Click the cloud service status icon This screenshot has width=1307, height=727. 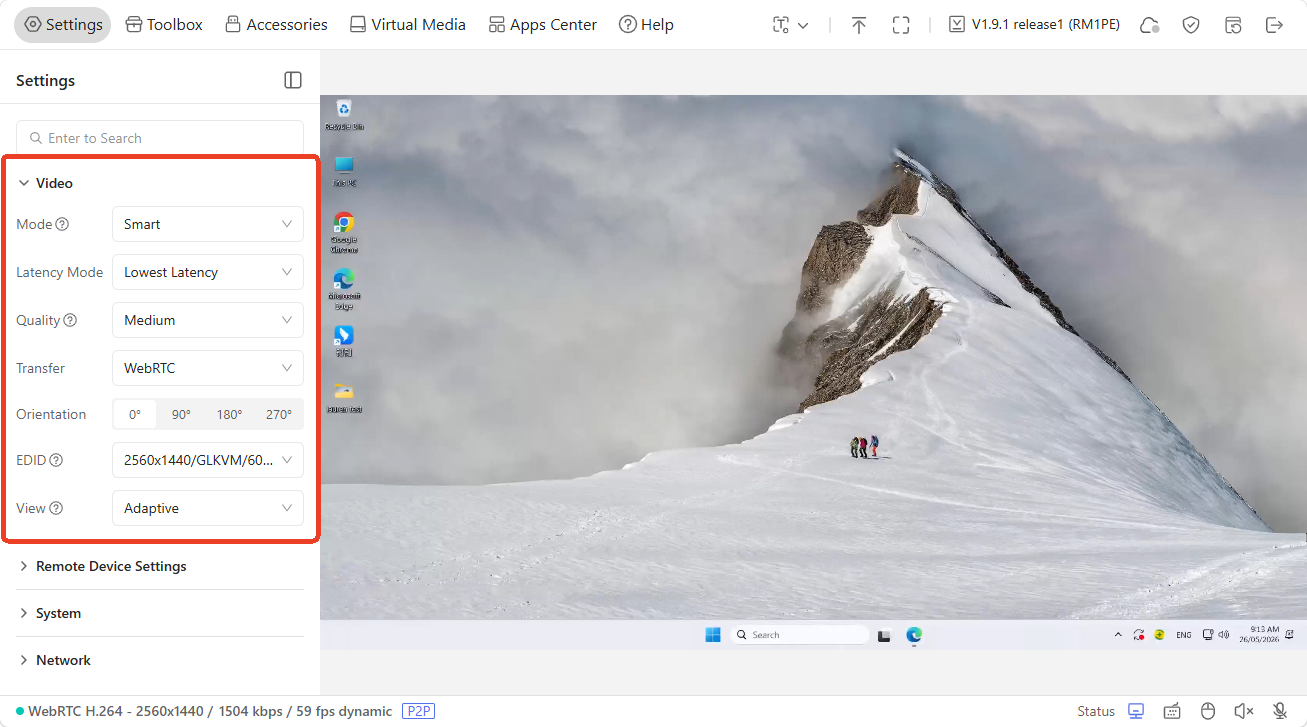pos(1150,25)
